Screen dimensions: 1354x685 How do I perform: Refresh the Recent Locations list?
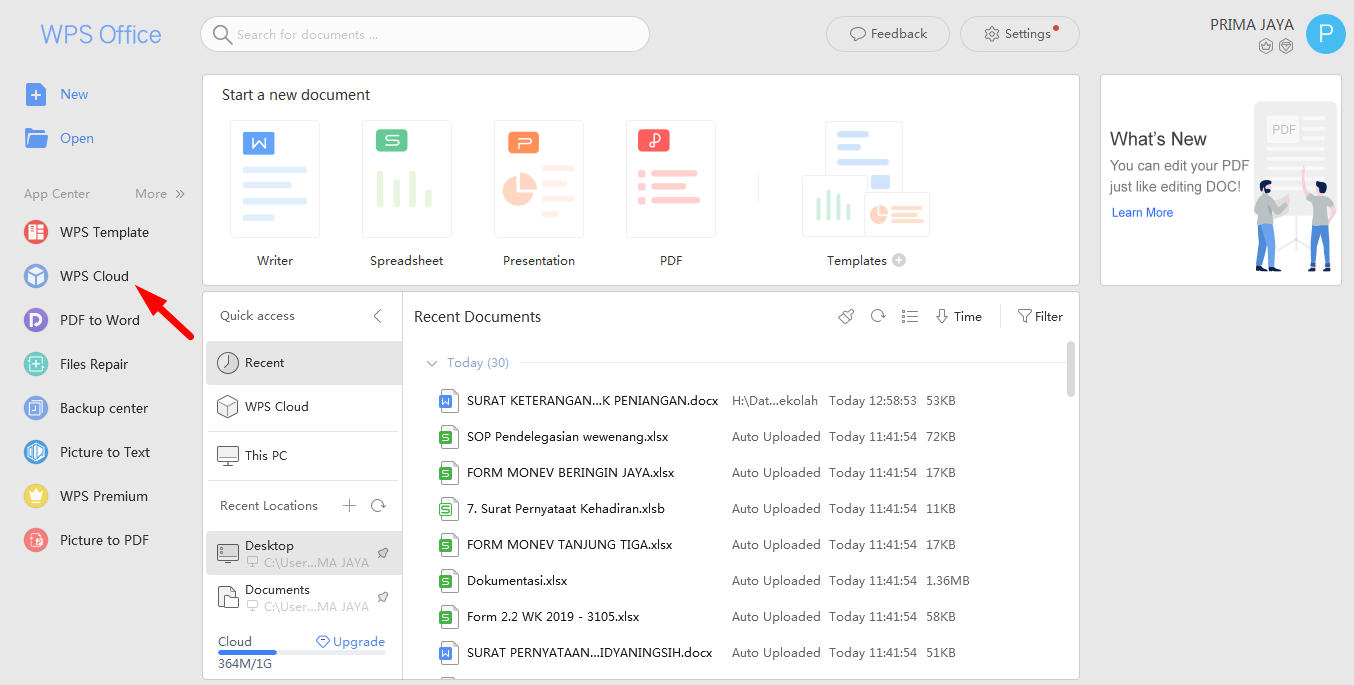click(378, 506)
